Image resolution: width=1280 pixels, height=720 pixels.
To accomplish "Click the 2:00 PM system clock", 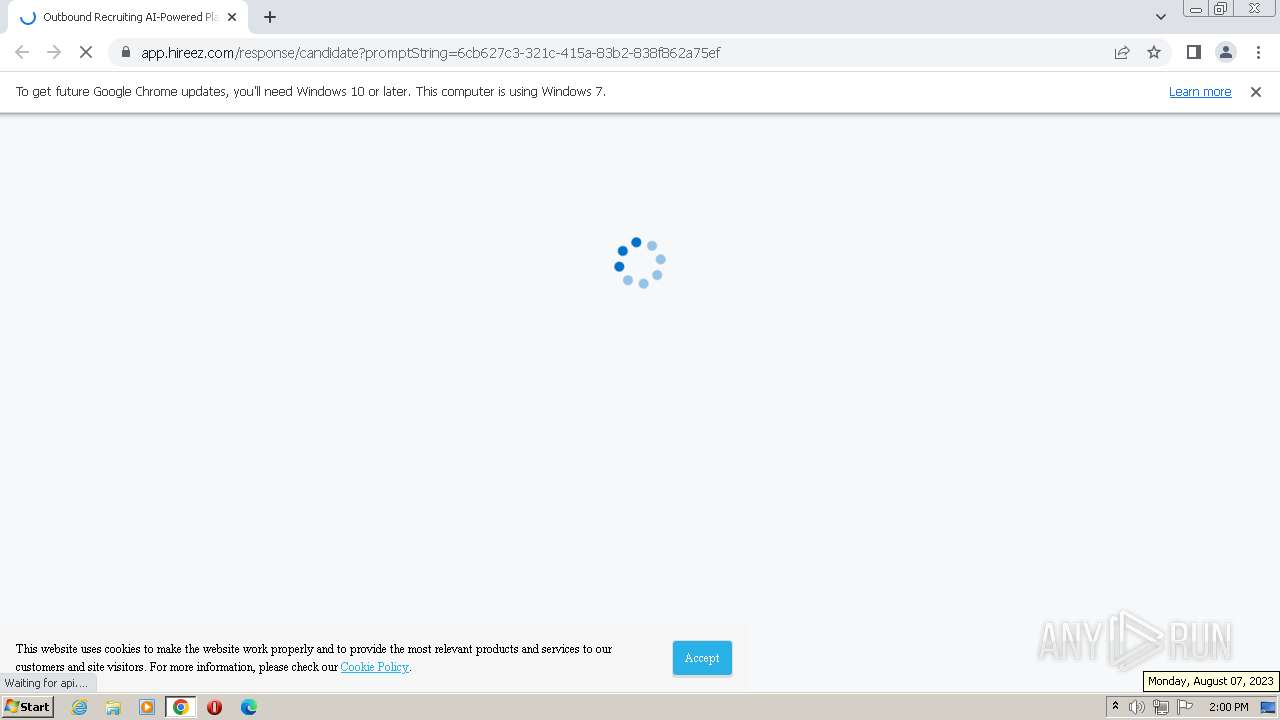I will [x=1228, y=707].
